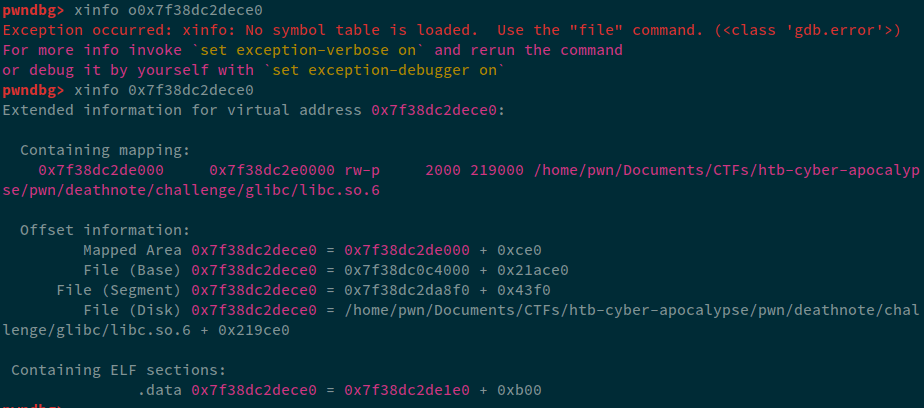The image size is (924, 408).
Task: Click the "Offset information:" heading
Action: tap(104, 230)
